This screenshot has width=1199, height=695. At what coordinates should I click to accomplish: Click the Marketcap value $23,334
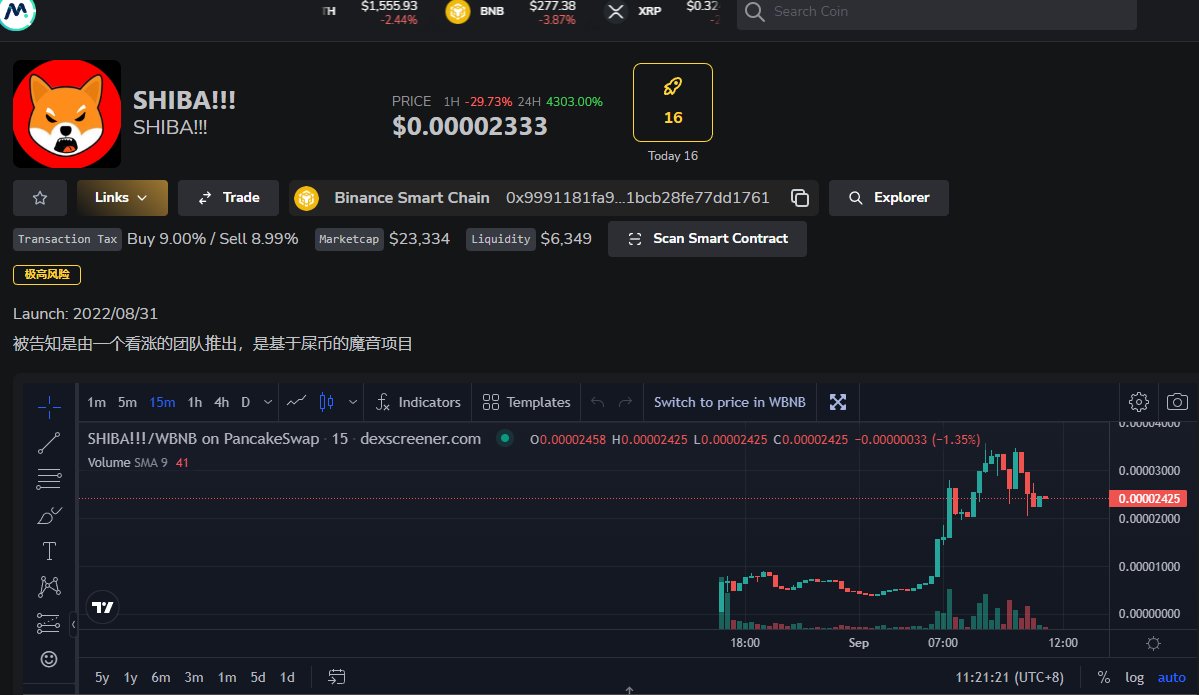[x=419, y=239]
